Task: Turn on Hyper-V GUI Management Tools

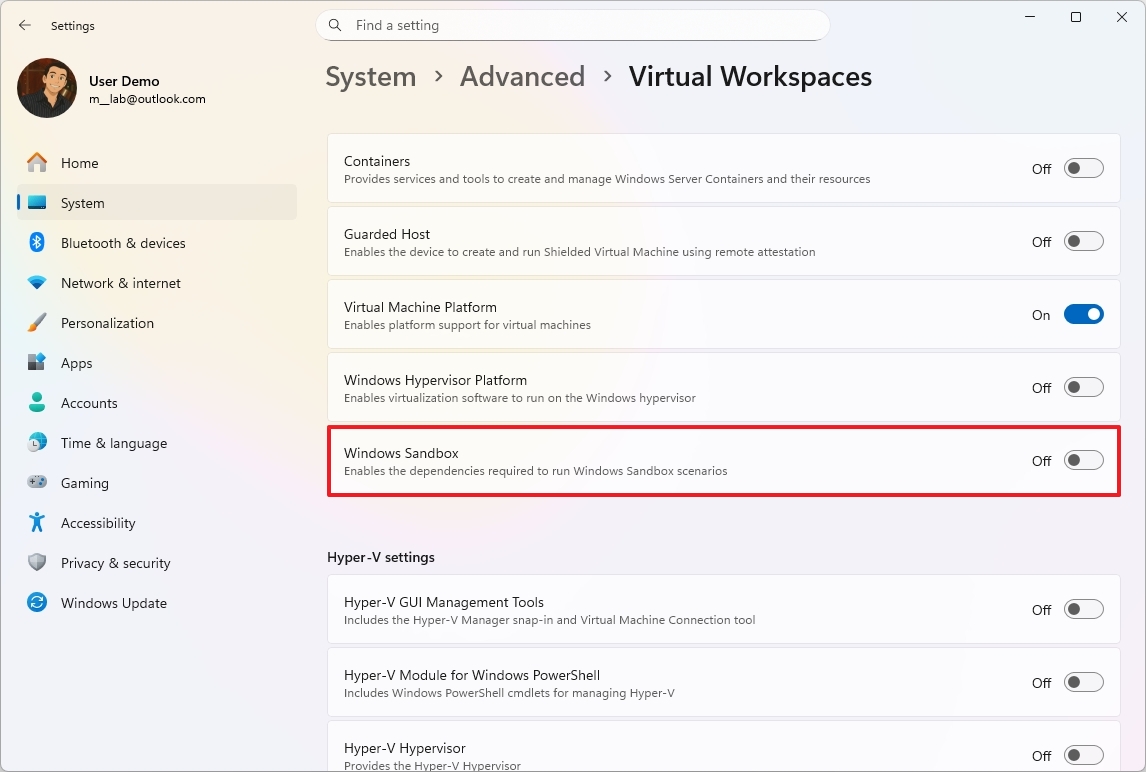Action: coord(1083,610)
